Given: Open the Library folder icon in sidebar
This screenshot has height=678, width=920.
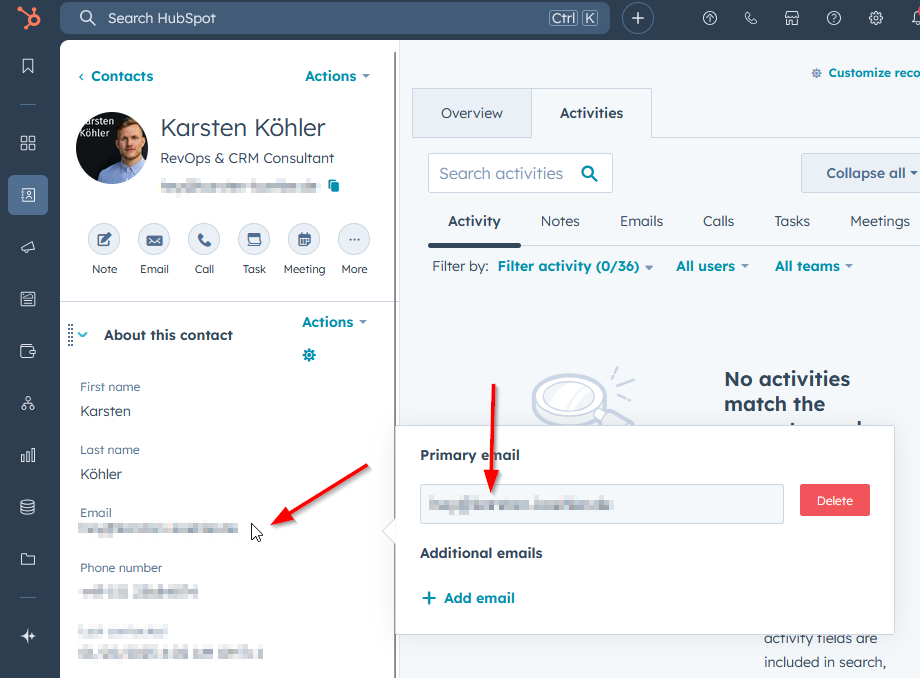Looking at the screenshot, I should 28,559.
